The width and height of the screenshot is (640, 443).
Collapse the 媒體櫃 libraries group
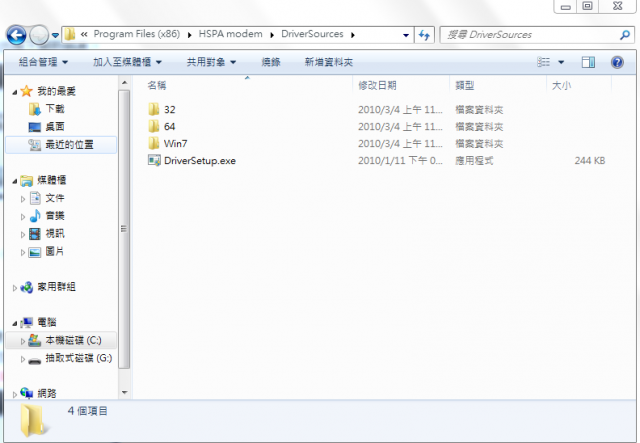coord(15,181)
